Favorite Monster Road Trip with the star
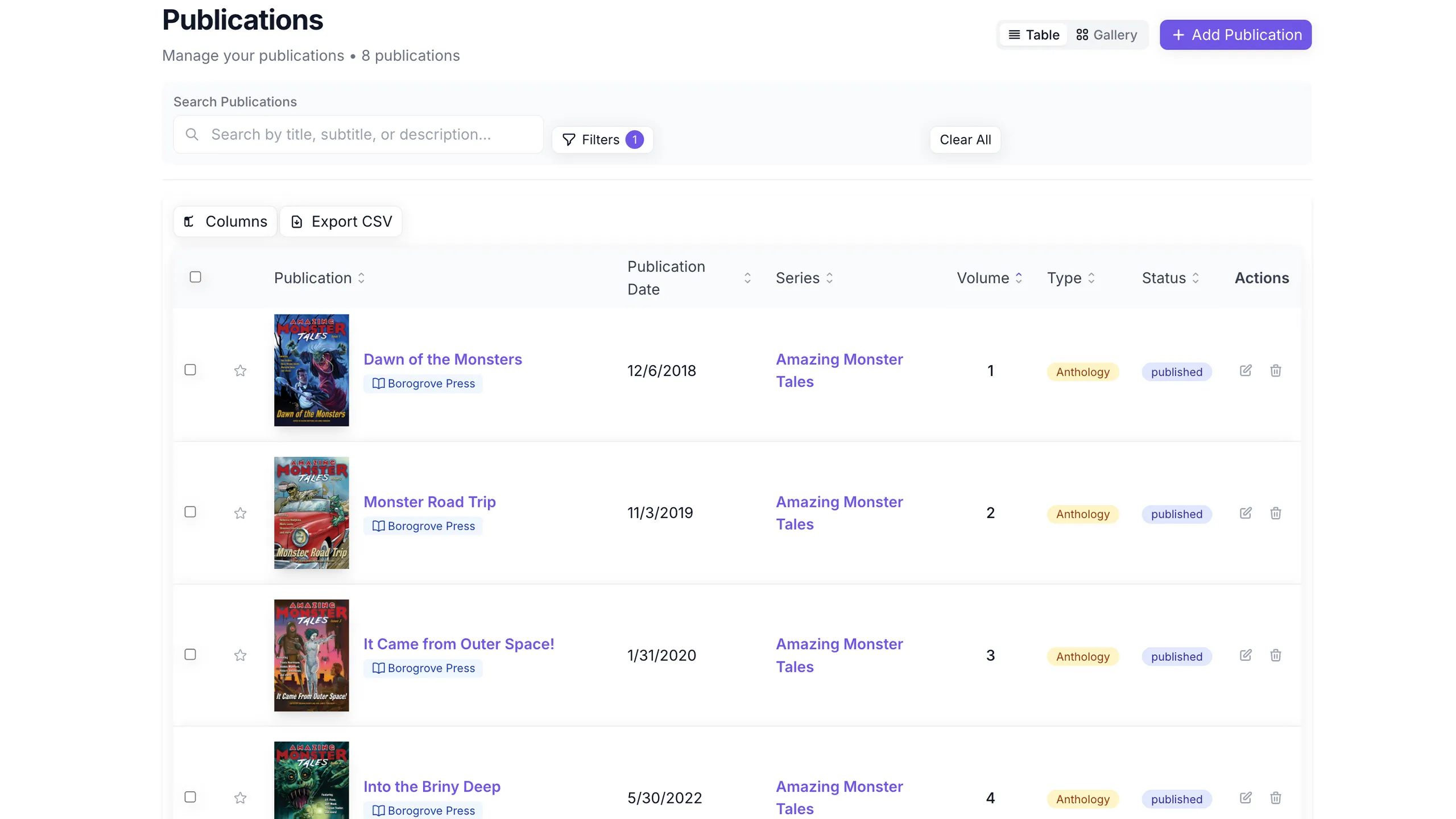The image size is (1456, 819). [240, 512]
